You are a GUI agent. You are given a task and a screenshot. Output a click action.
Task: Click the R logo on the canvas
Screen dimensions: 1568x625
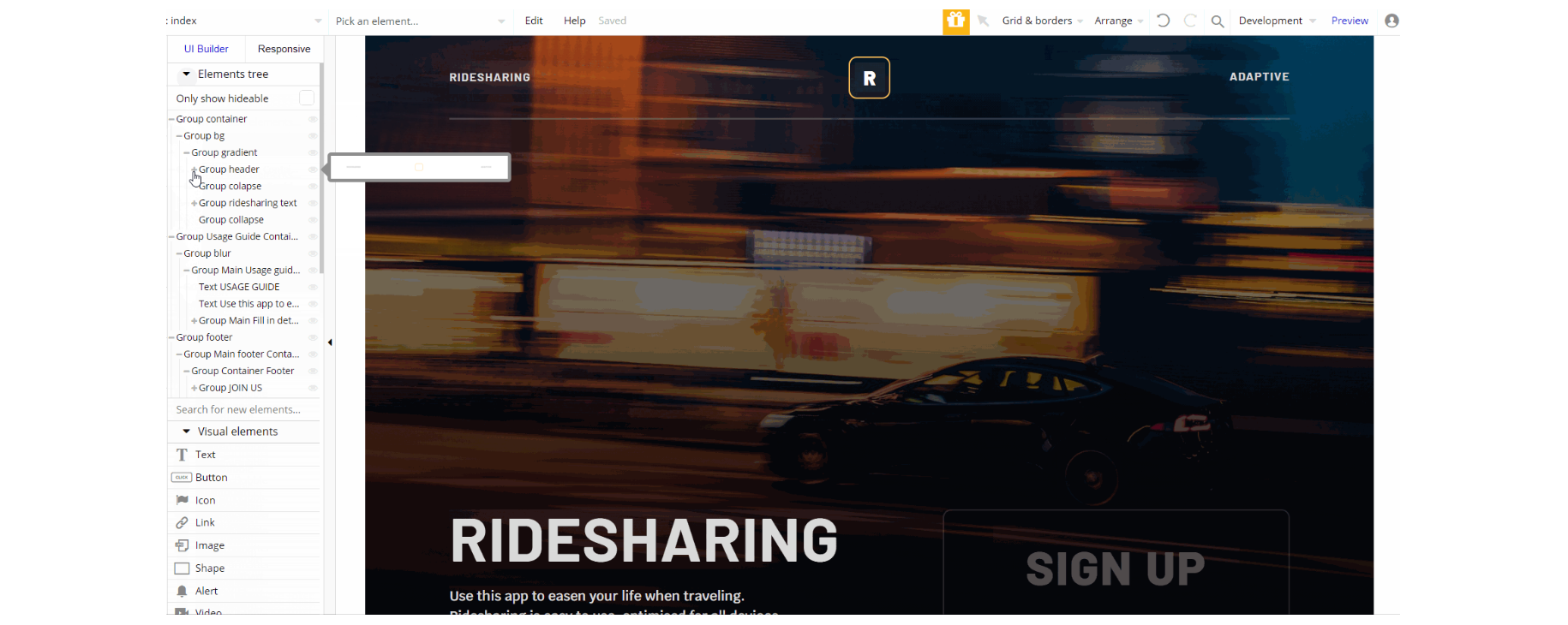tap(869, 78)
